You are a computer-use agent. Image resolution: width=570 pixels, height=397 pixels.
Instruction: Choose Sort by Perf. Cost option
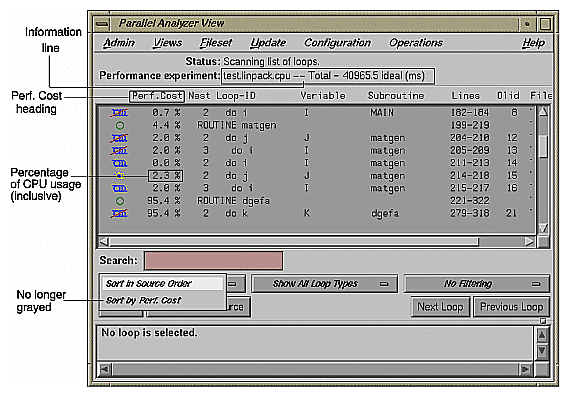[163, 300]
